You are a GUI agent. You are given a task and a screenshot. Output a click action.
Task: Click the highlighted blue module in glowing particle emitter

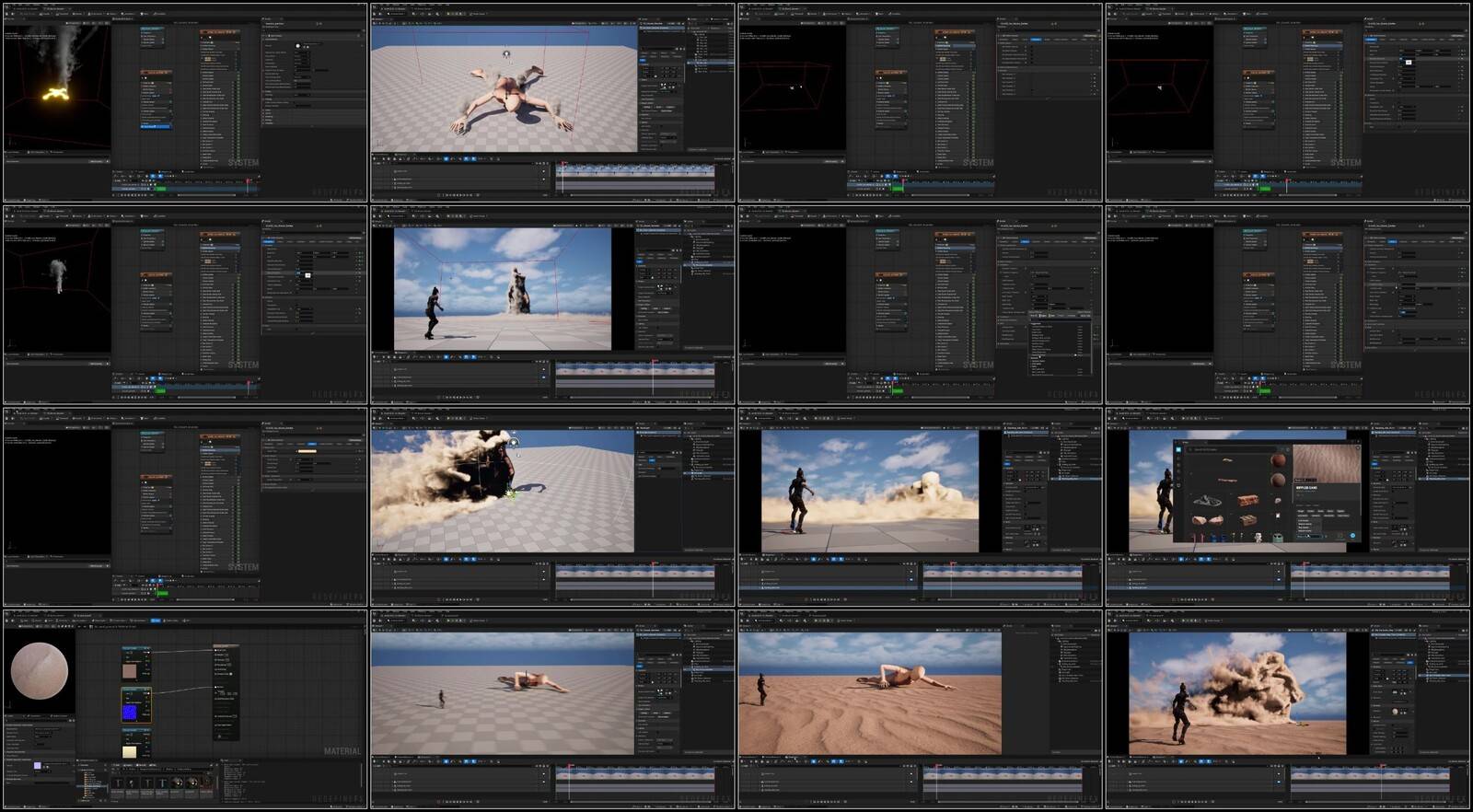(156, 126)
